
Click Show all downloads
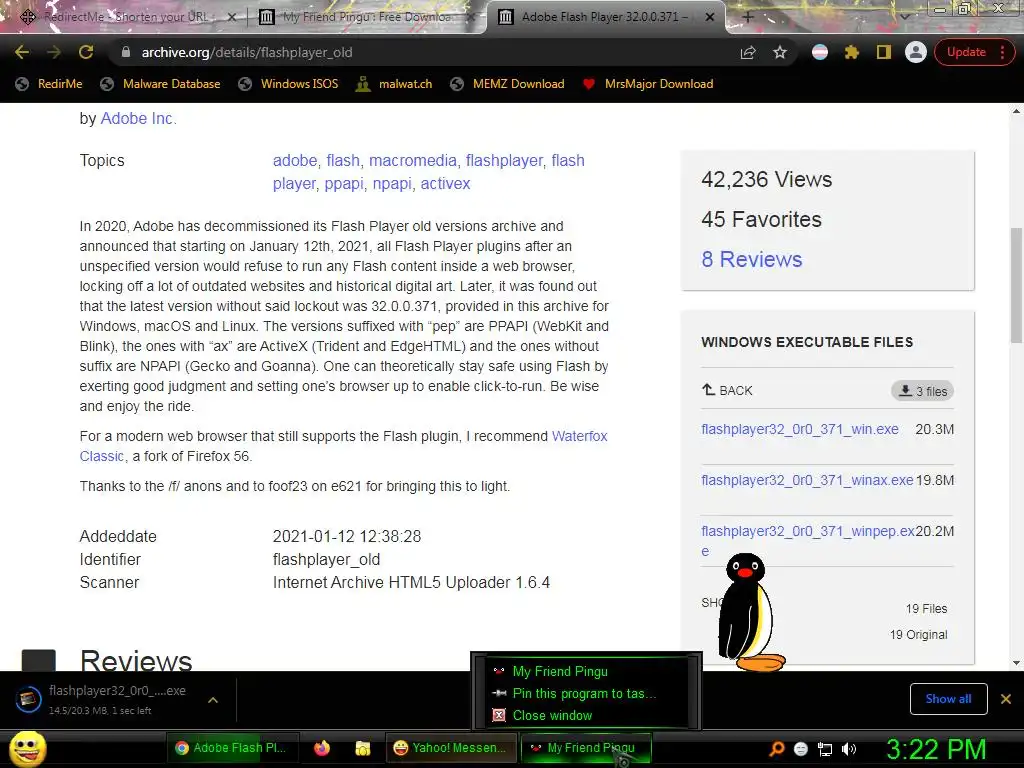click(x=948, y=699)
